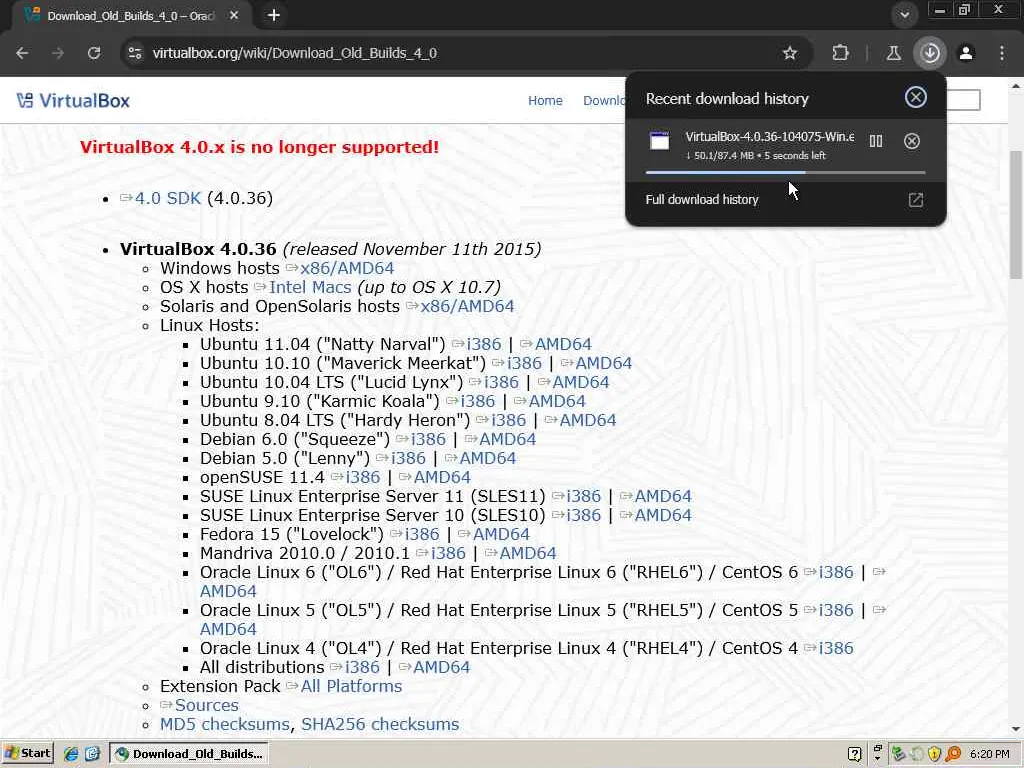Open the Sources link
The width and height of the screenshot is (1024, 768).
click(x=206, y=705)
